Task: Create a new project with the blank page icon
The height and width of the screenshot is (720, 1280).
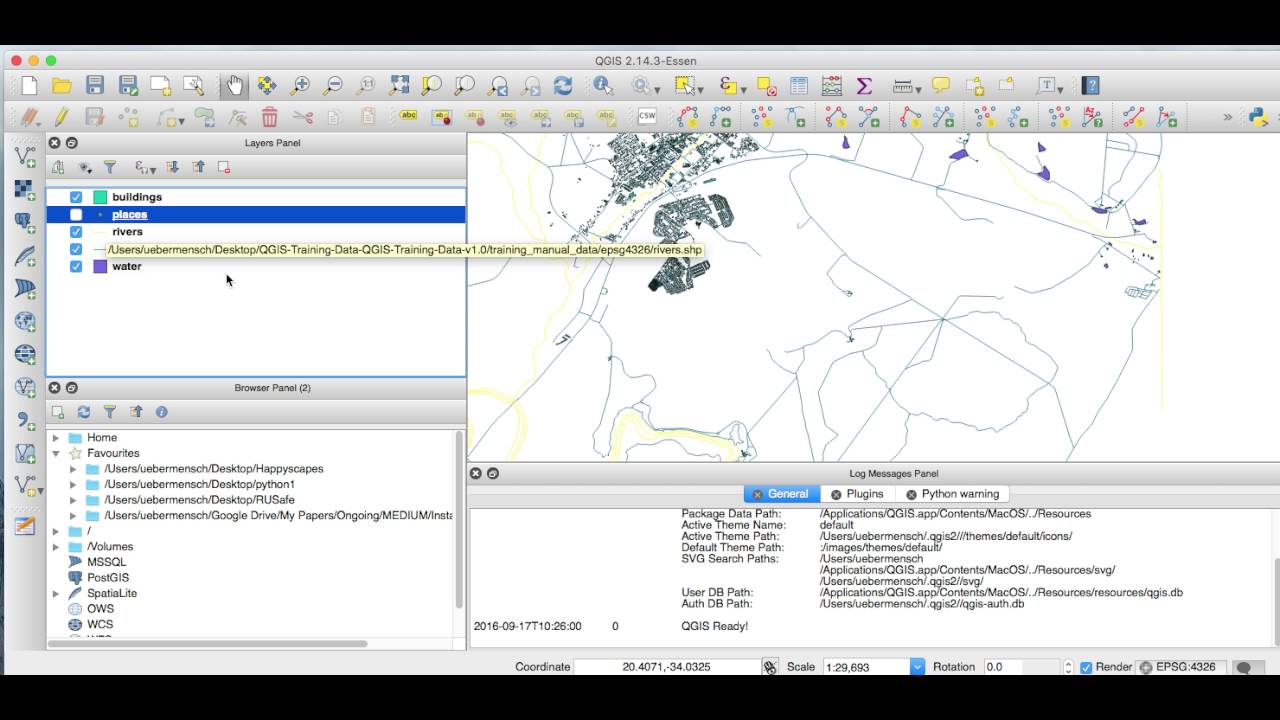Action: (29, 86)
